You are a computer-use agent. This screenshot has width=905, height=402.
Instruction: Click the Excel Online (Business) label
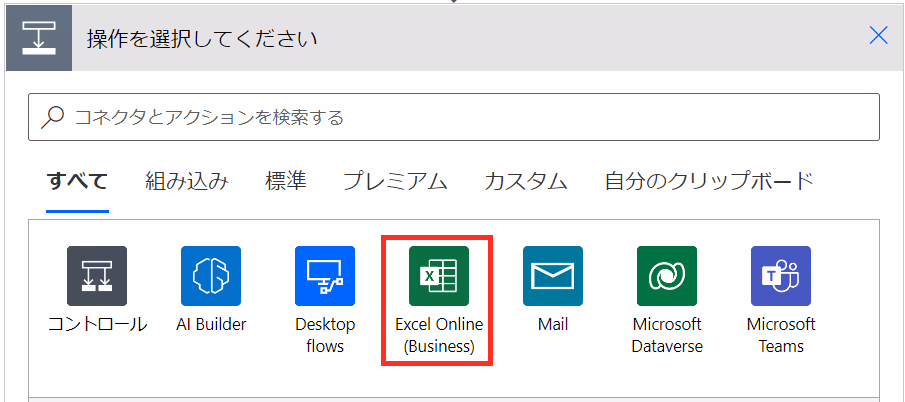[439, 335]
